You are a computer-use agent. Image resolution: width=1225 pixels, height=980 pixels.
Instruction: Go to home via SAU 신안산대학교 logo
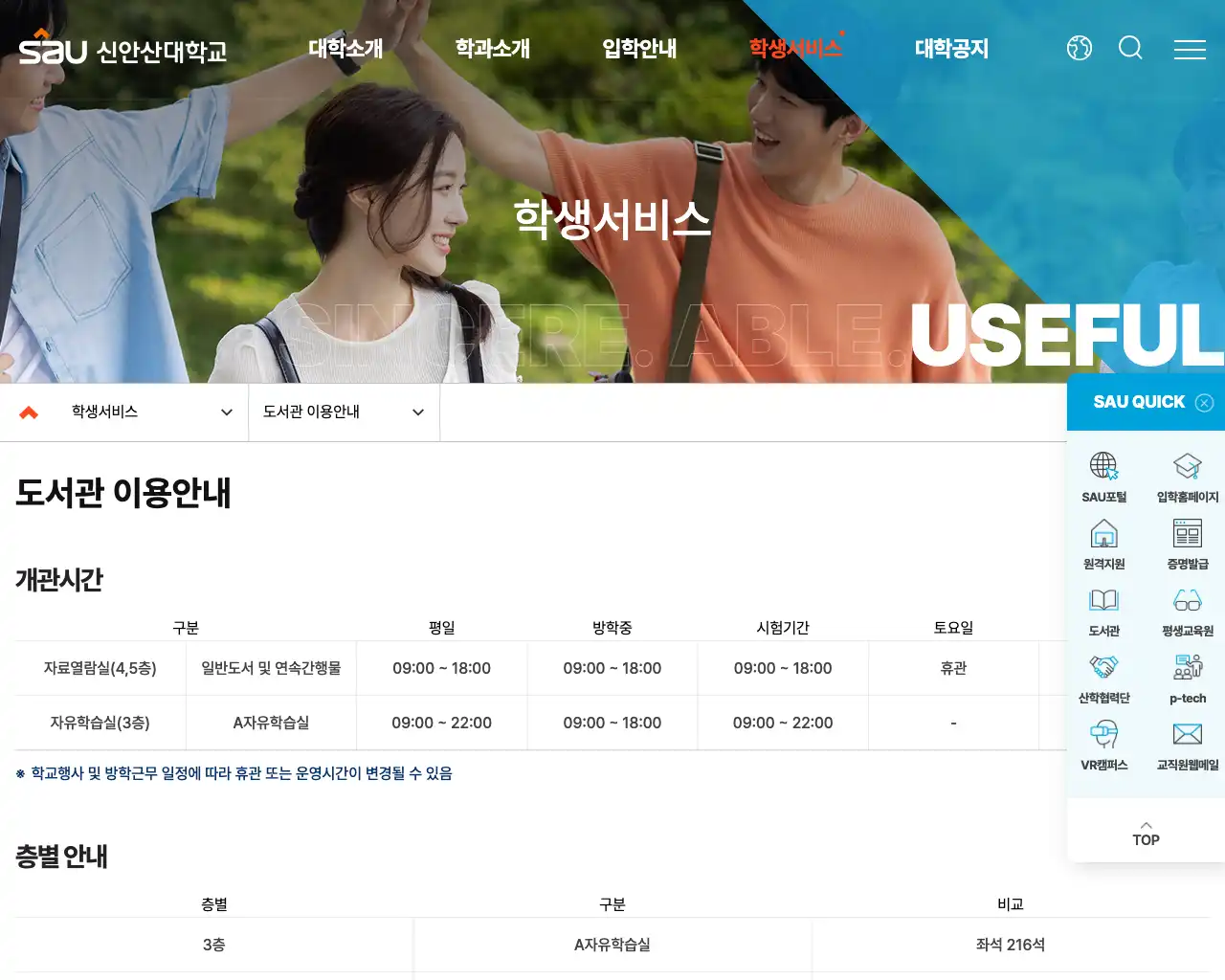[x=123, y=48]
